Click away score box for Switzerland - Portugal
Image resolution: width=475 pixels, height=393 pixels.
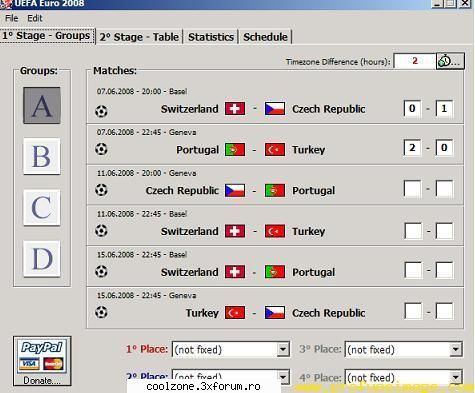(444, 270)
